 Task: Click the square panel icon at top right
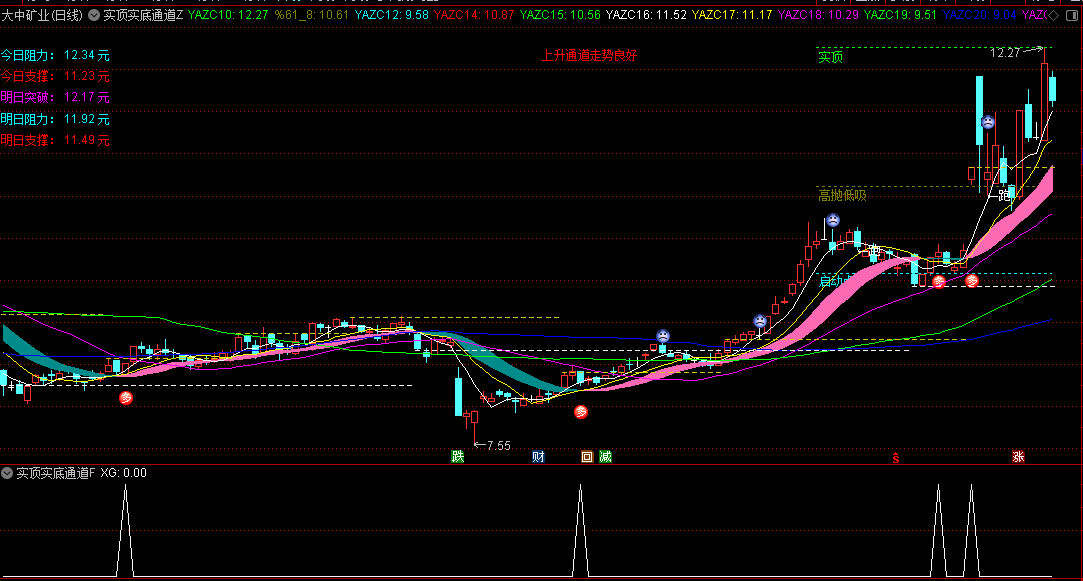pyautogui.click(x=1072, y=15)
